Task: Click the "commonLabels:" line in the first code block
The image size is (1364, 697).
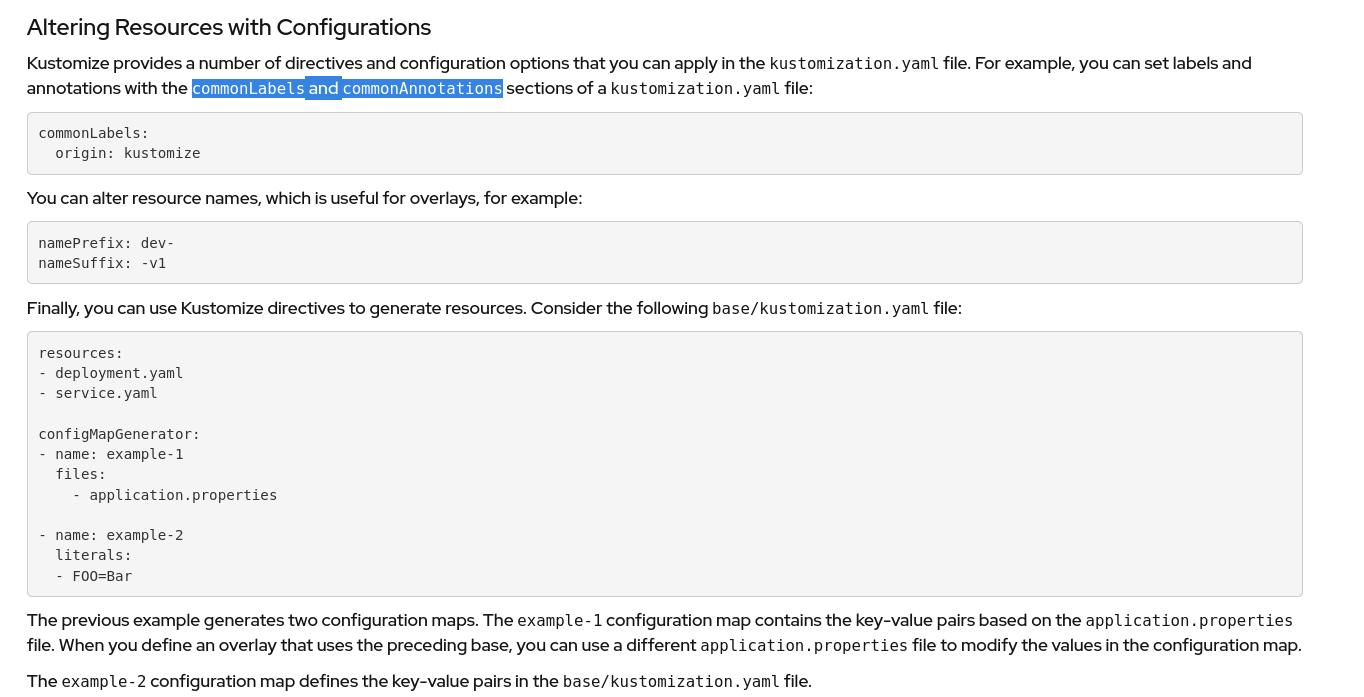Action: click(x=93, y=133)
